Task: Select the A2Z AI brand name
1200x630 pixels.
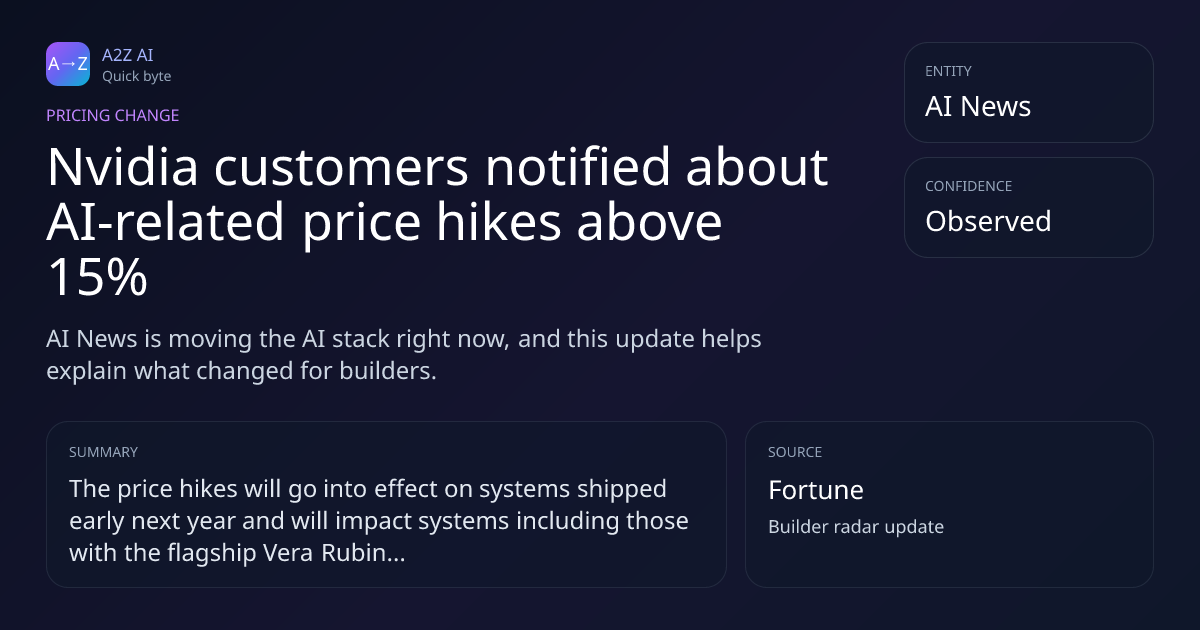Action: [x=128, y=55]
